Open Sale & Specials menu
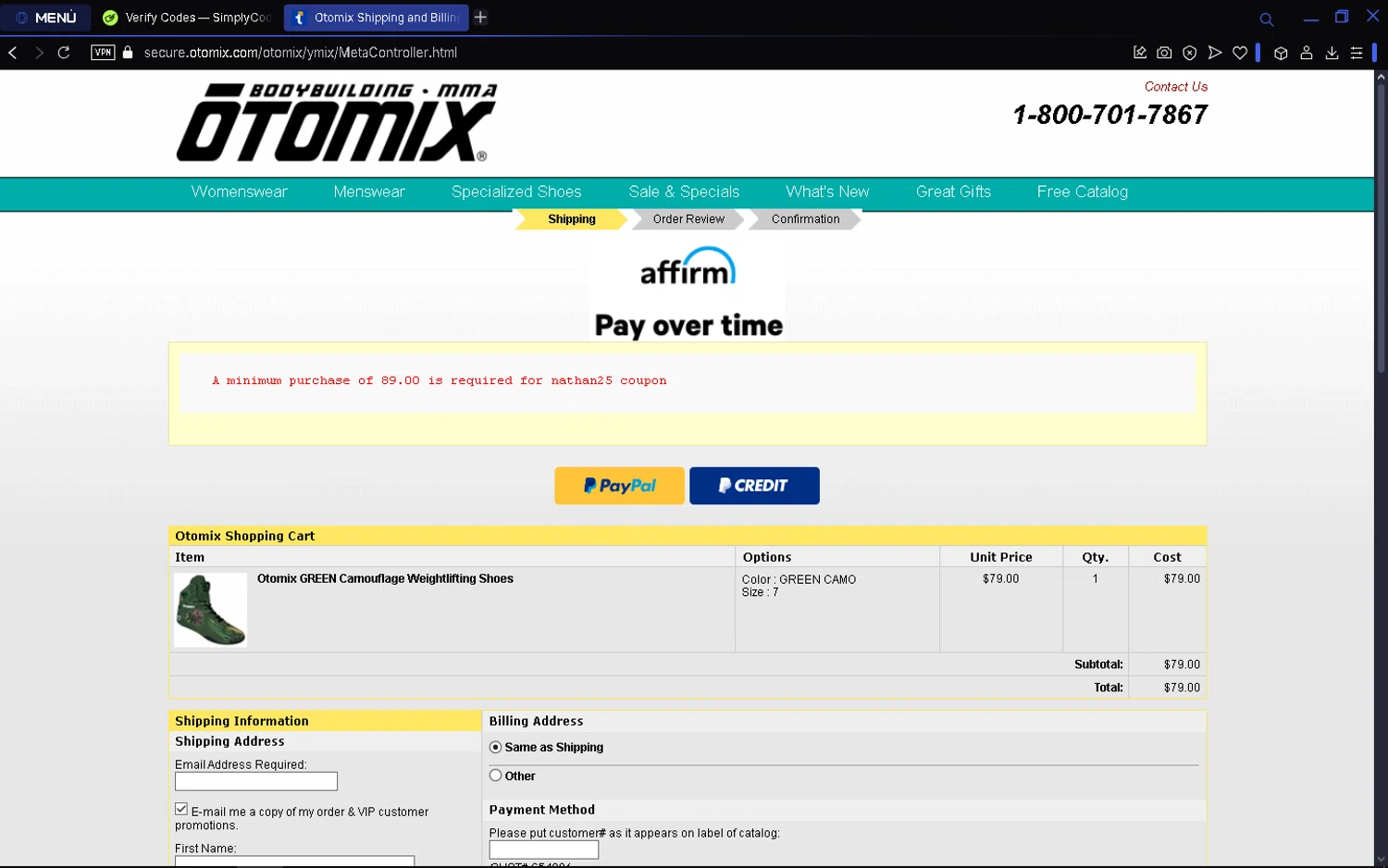The image size is (1388, 868). (684, 192)
